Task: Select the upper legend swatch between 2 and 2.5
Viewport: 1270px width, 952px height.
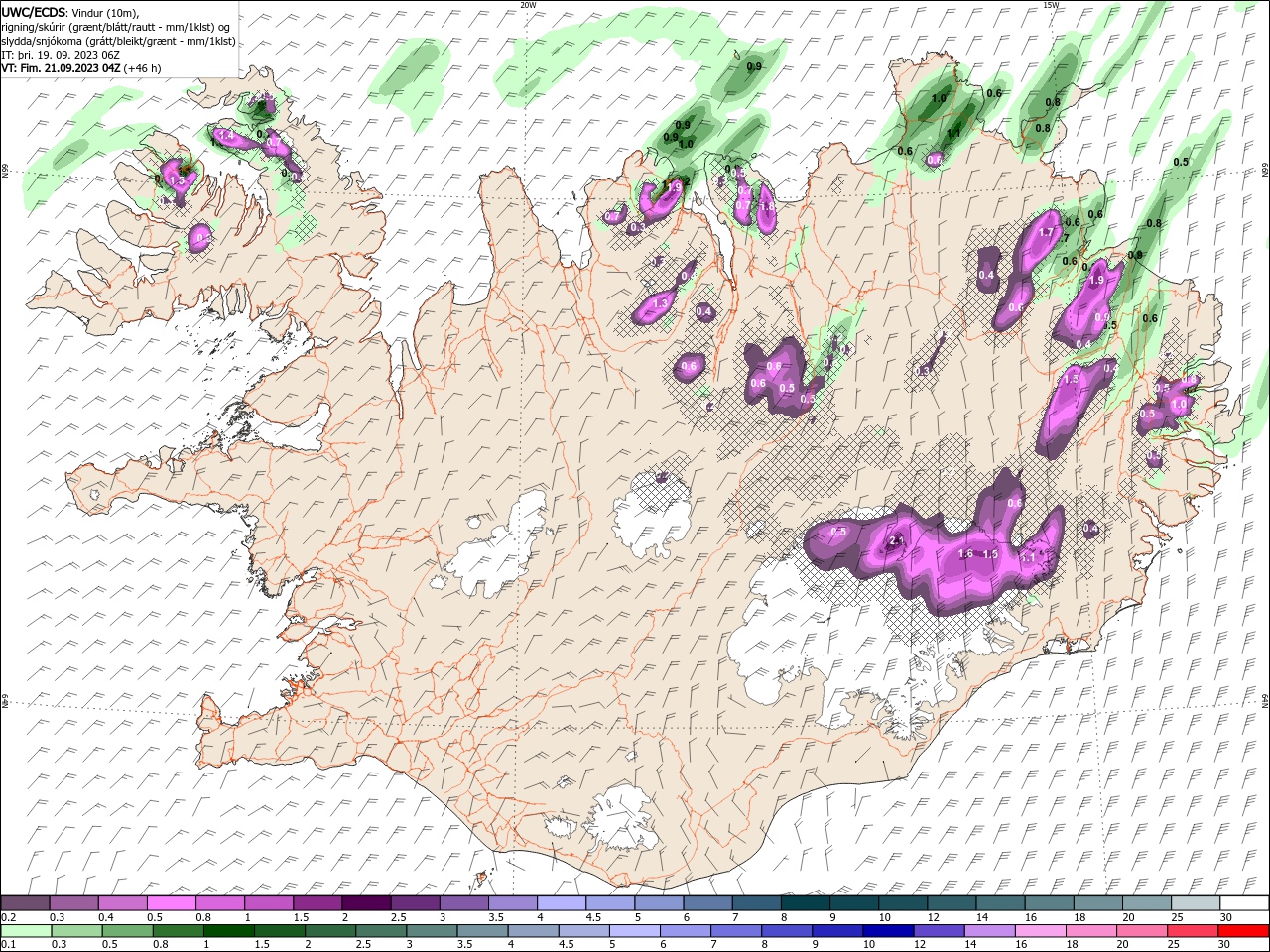Action: (366, 903)
